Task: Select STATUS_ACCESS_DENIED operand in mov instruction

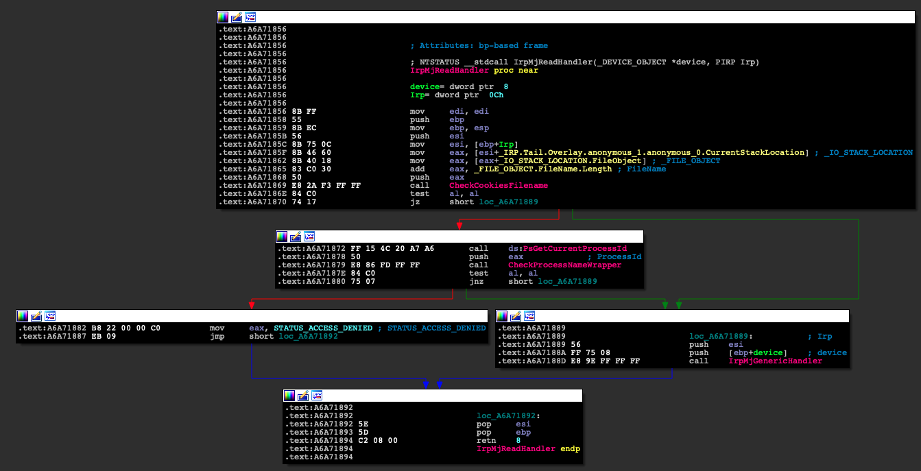Action: click(x=322, y=327)
